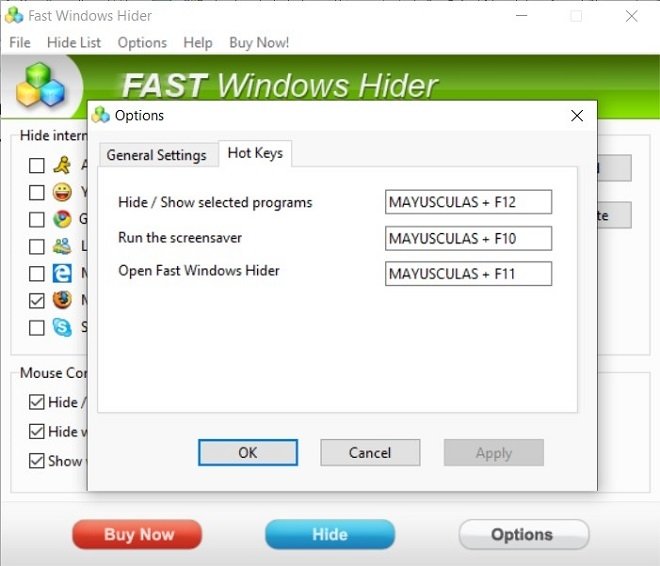Viewport: 660px width, 566px height.
Task: Uncheck the second Hide mouse control checkbox
Action: coord(37,431)
